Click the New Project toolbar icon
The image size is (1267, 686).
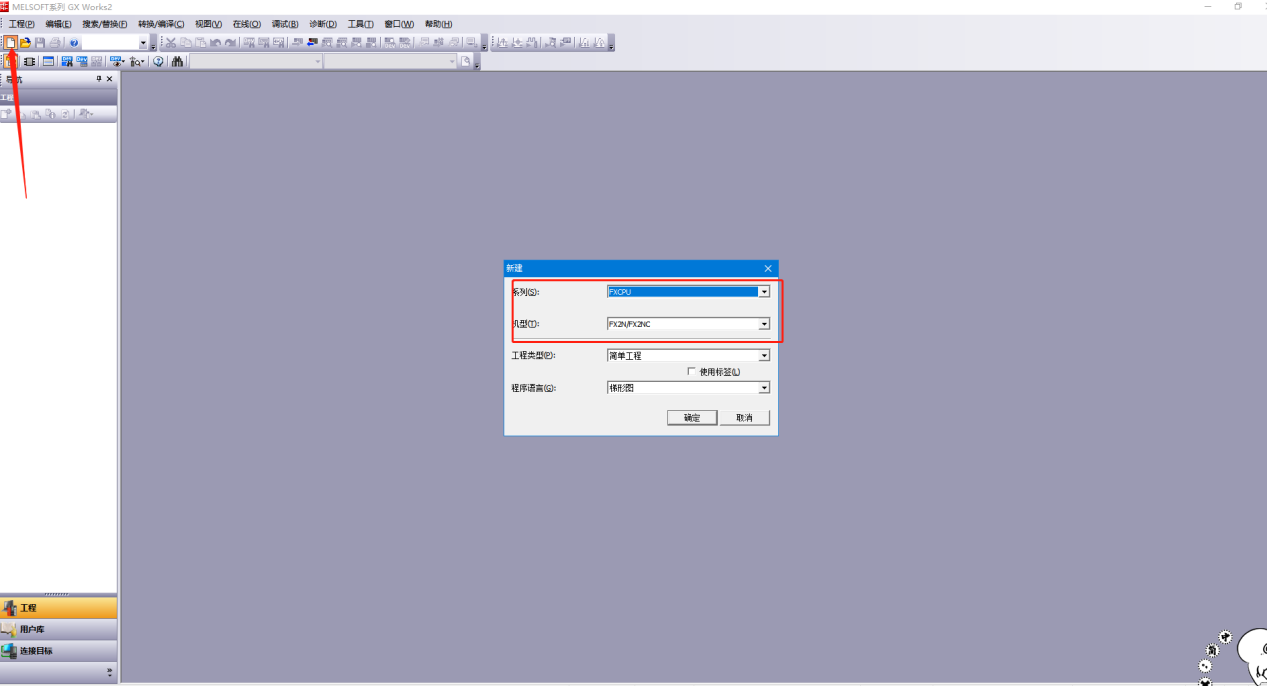(11, 43)
